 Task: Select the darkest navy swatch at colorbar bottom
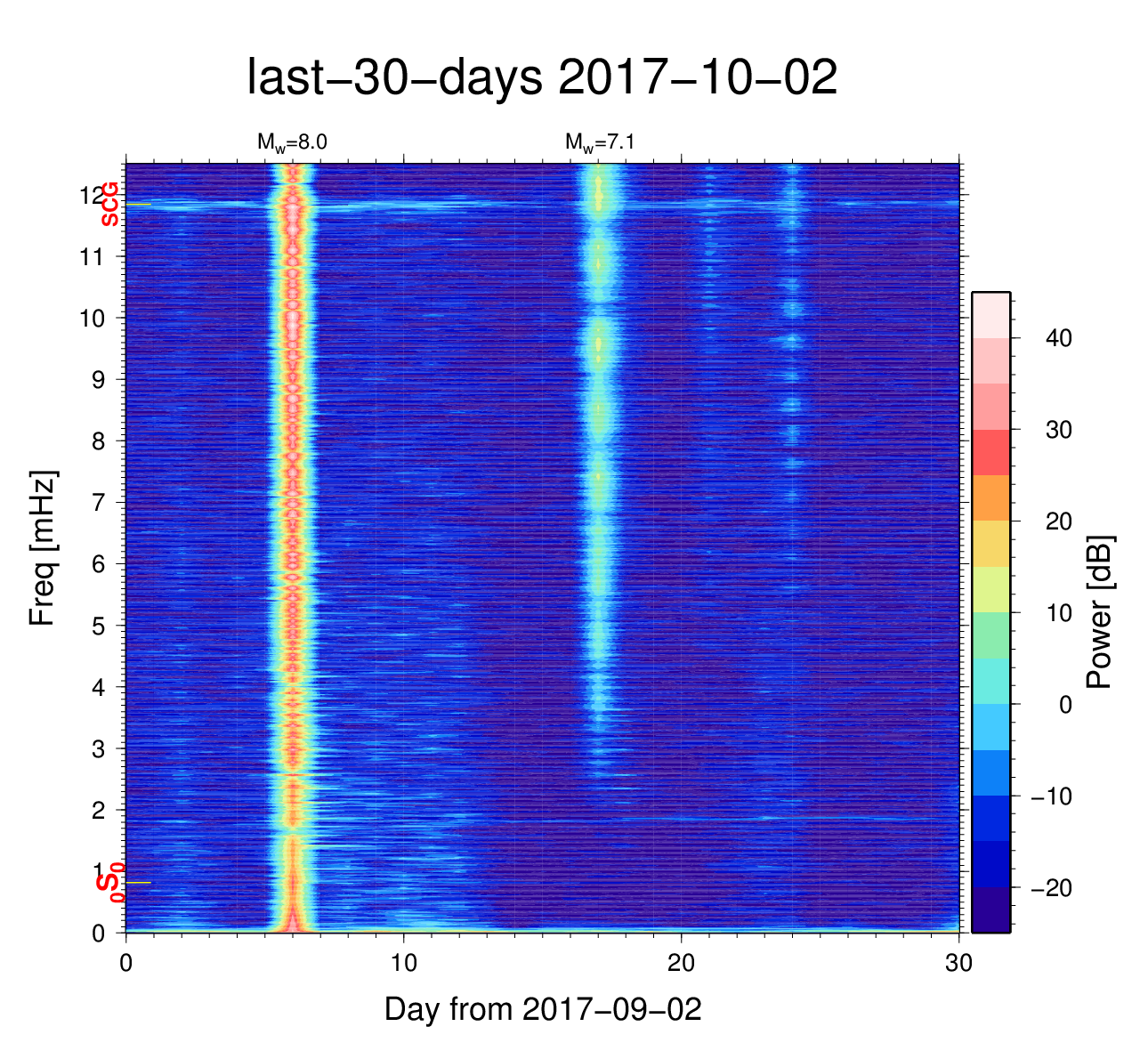click(990, 909)
